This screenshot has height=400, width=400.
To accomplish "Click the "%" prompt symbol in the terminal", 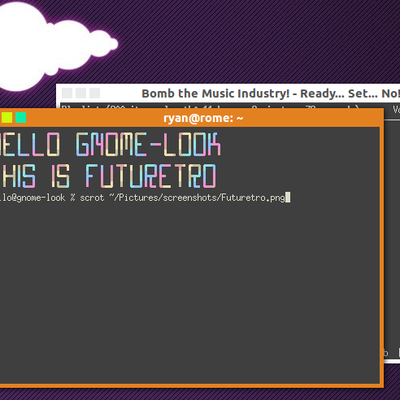I will point(72,198).
